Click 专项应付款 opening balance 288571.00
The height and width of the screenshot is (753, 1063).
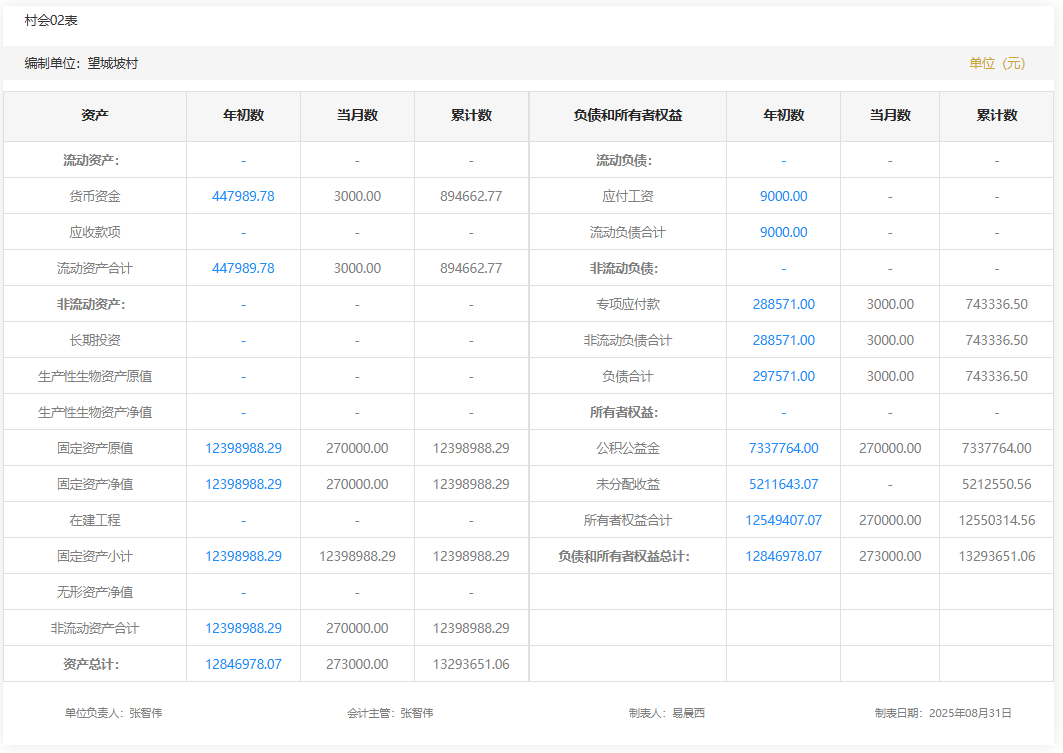(x=783, y=304)
